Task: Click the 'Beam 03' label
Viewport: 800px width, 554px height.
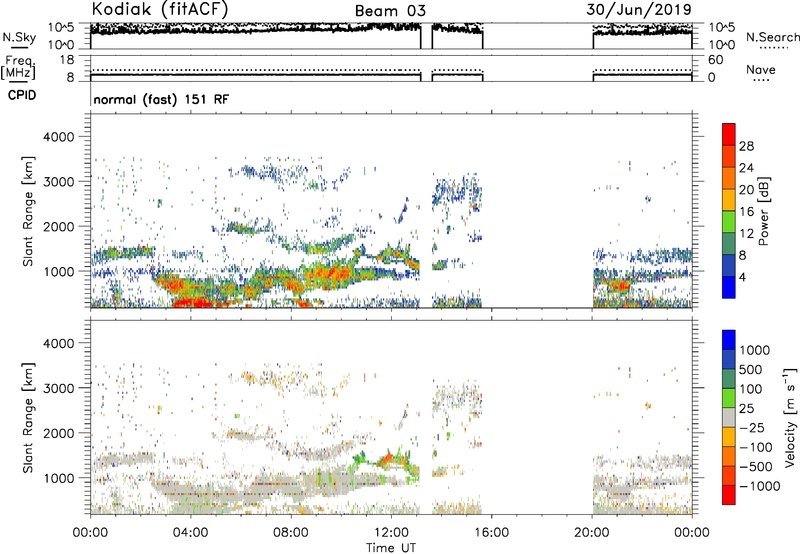Action: (390, 11)
